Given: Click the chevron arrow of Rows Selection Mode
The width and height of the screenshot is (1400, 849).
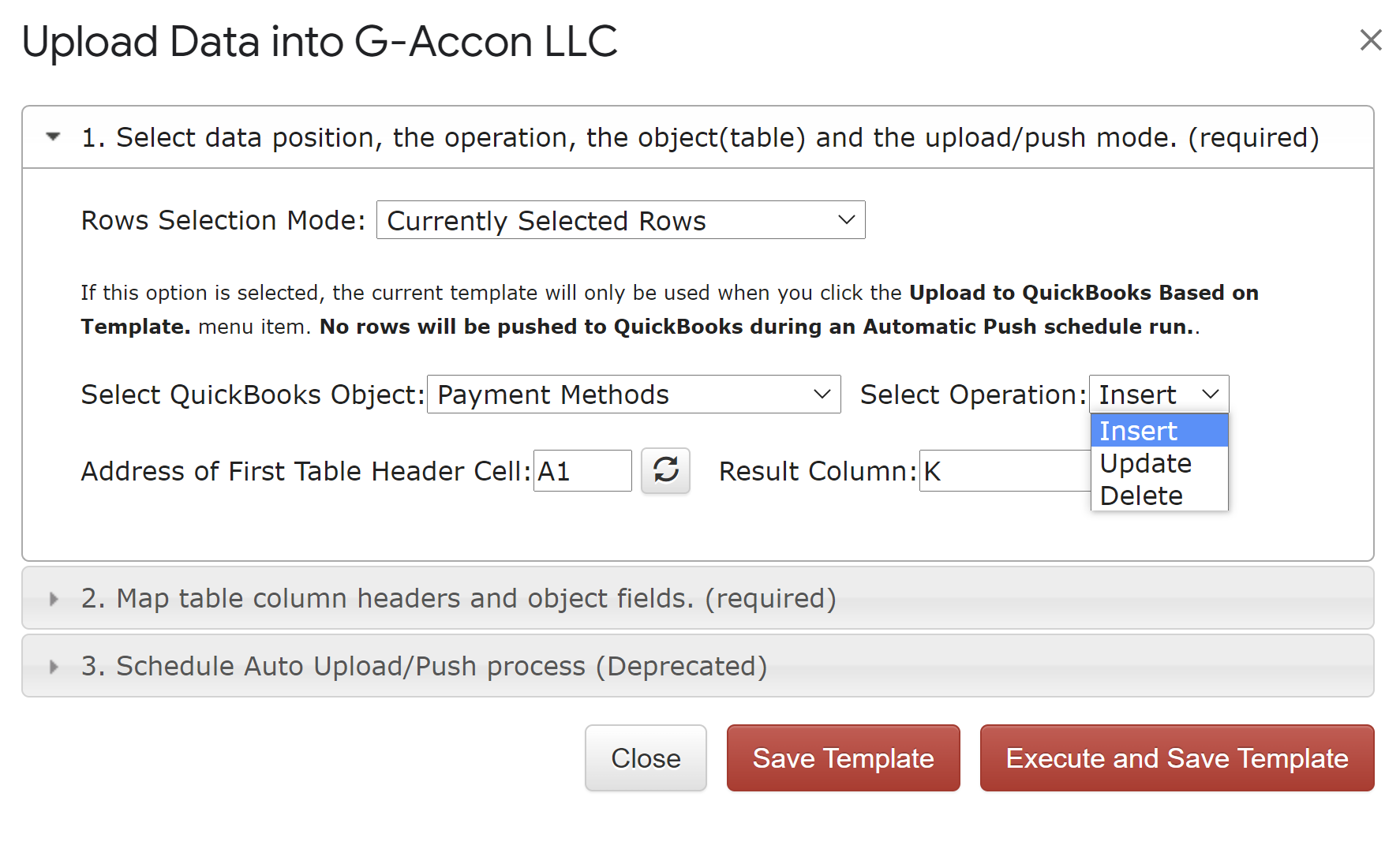Looking at the screenshot, I should (846, 220).
